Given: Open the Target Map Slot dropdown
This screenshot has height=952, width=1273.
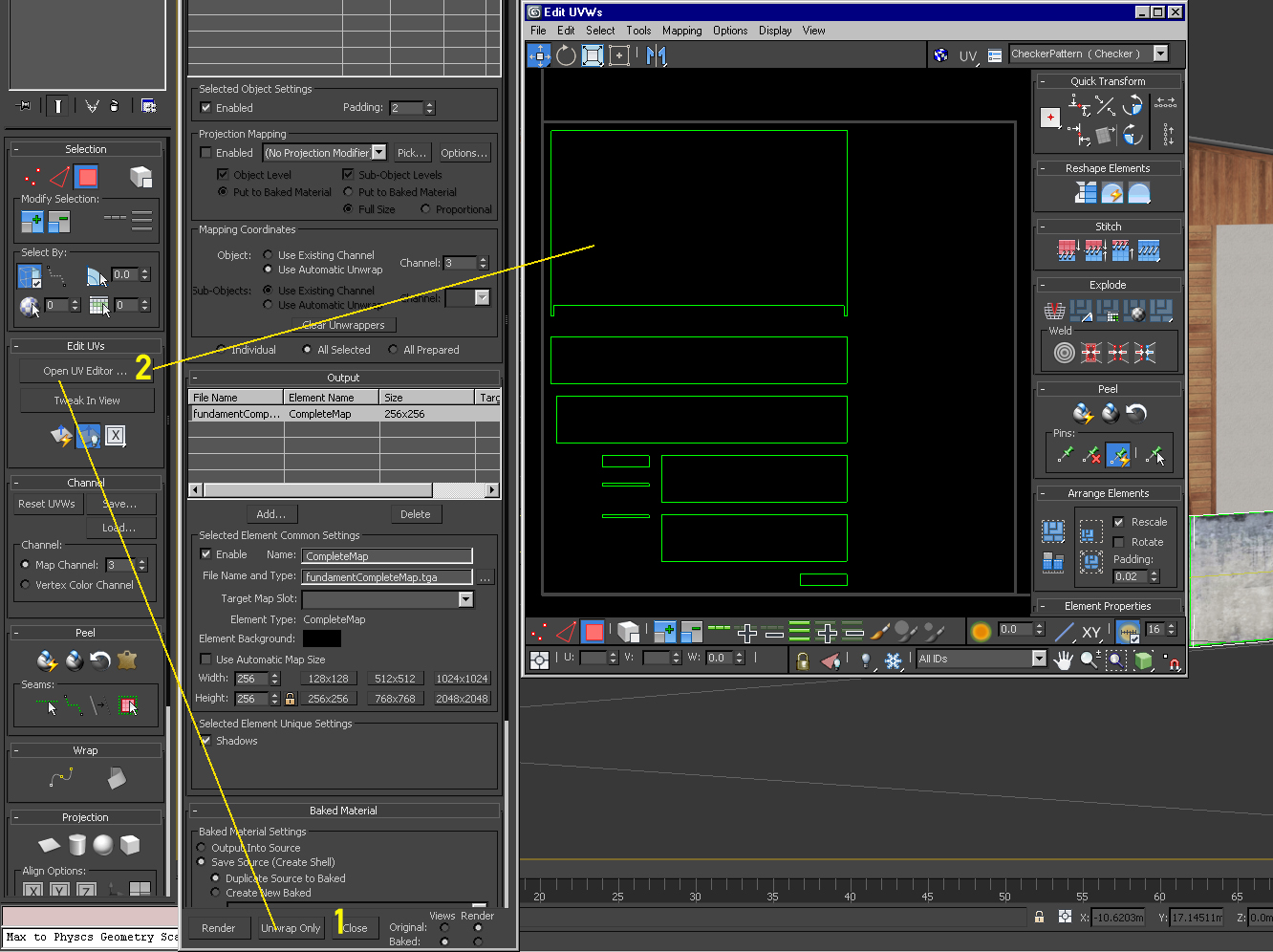Looking at the screenshot, I should (x=465, y=599).
